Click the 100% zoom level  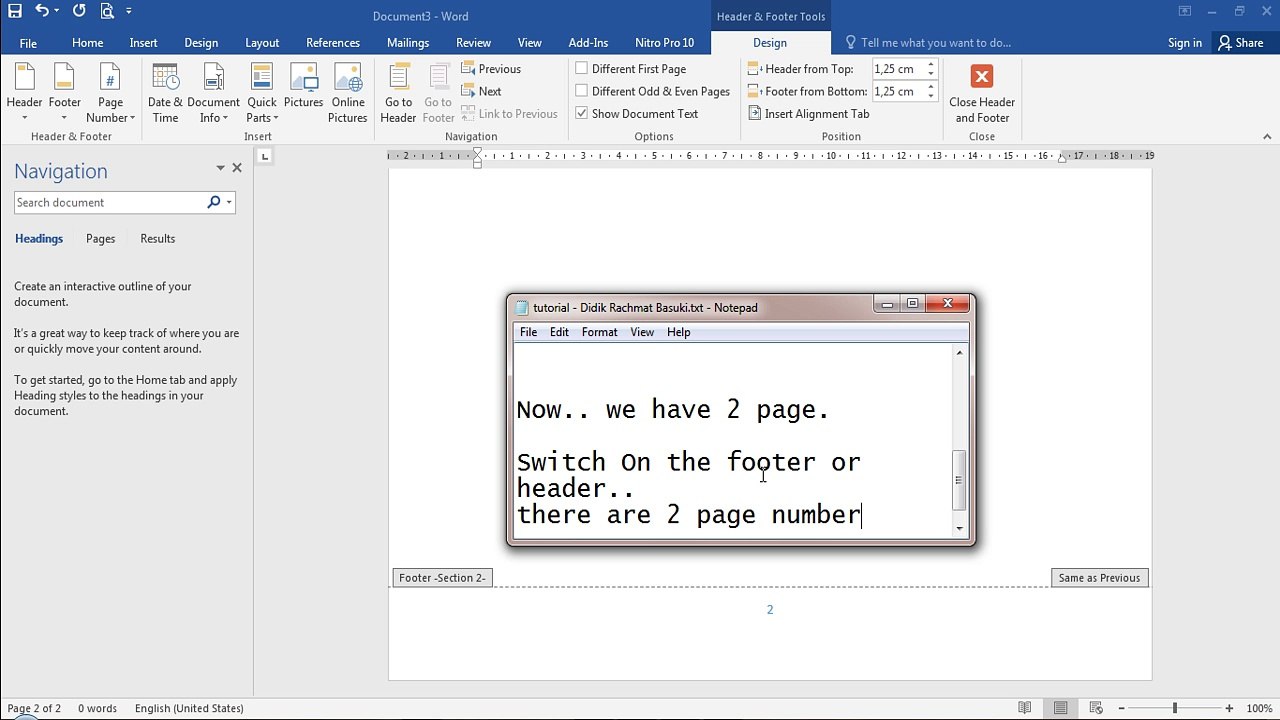(x=1259, y=708)
